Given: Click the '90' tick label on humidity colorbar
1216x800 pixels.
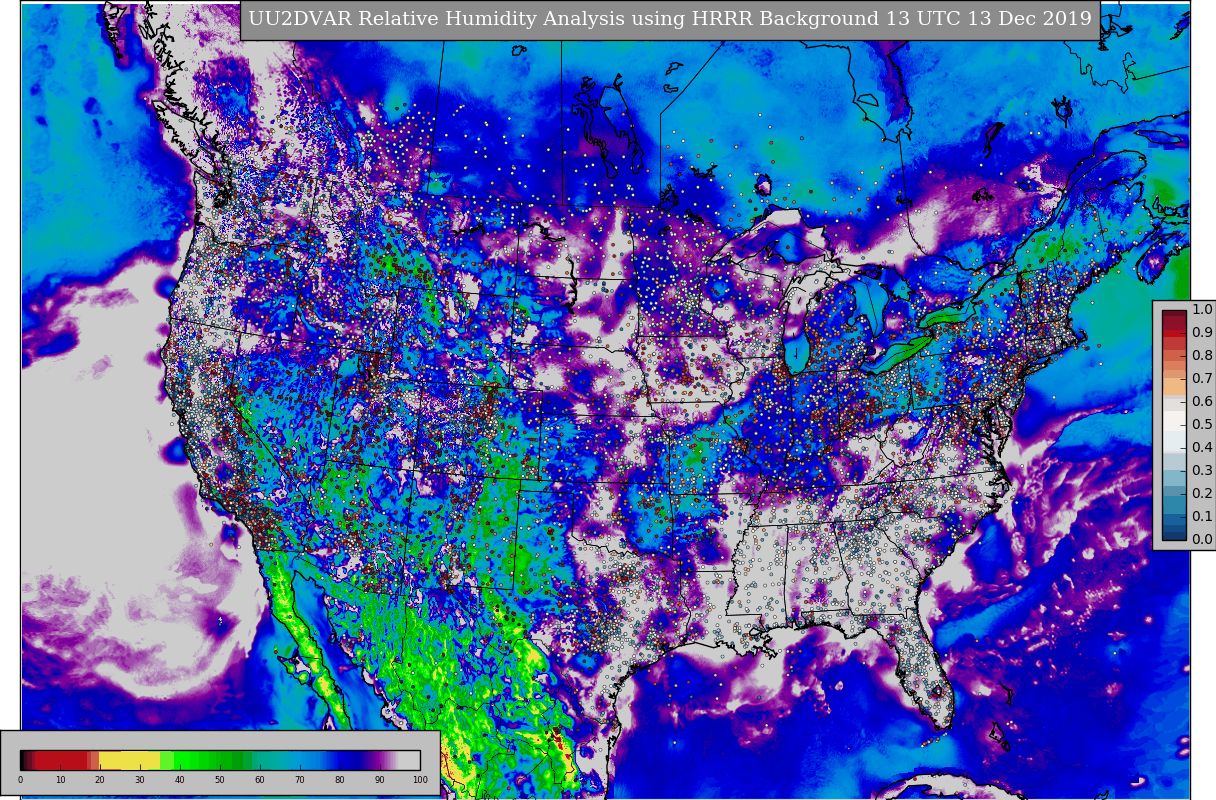Looking at the screenshot, I should pos(380,780).
